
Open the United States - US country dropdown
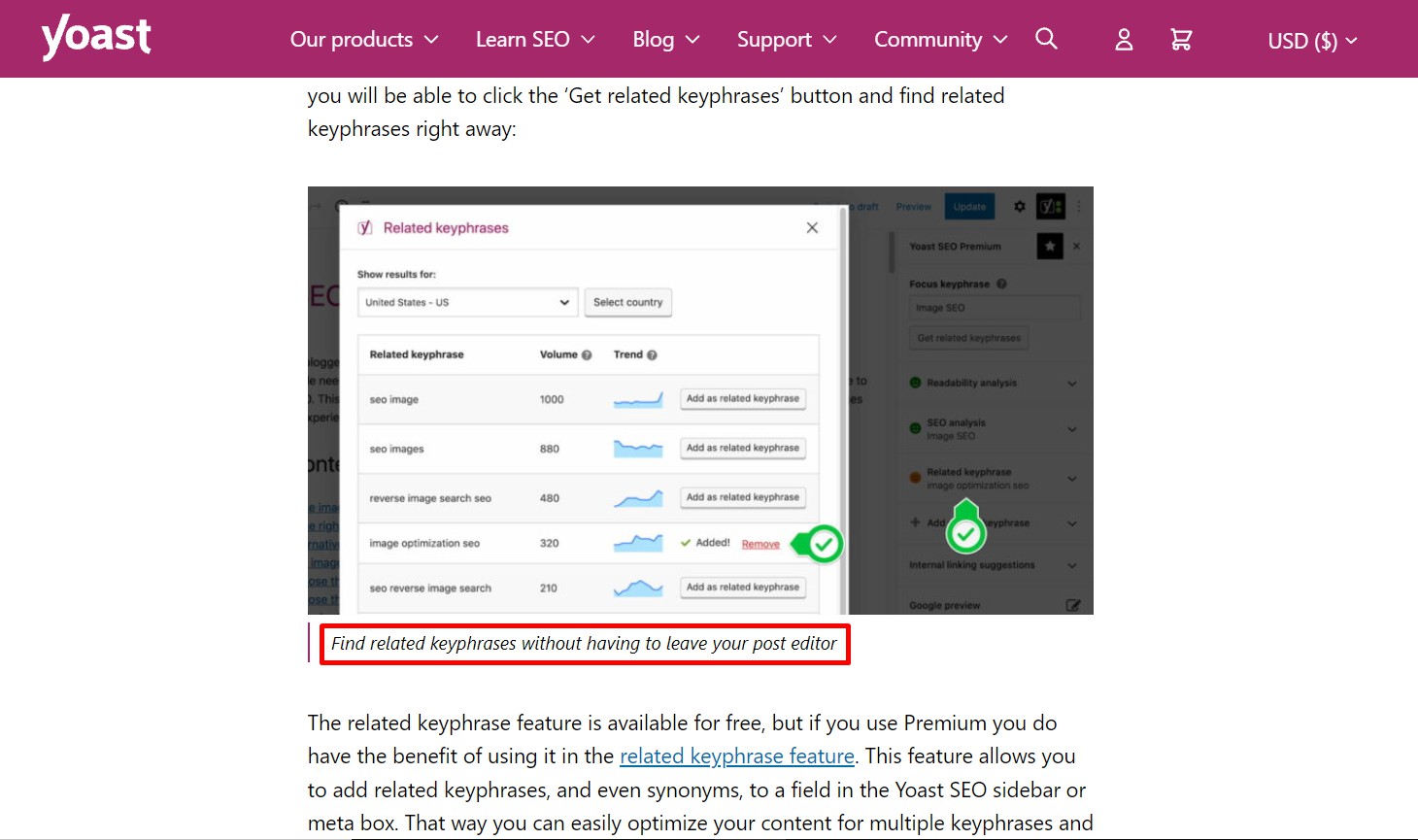tap(466, 302)
